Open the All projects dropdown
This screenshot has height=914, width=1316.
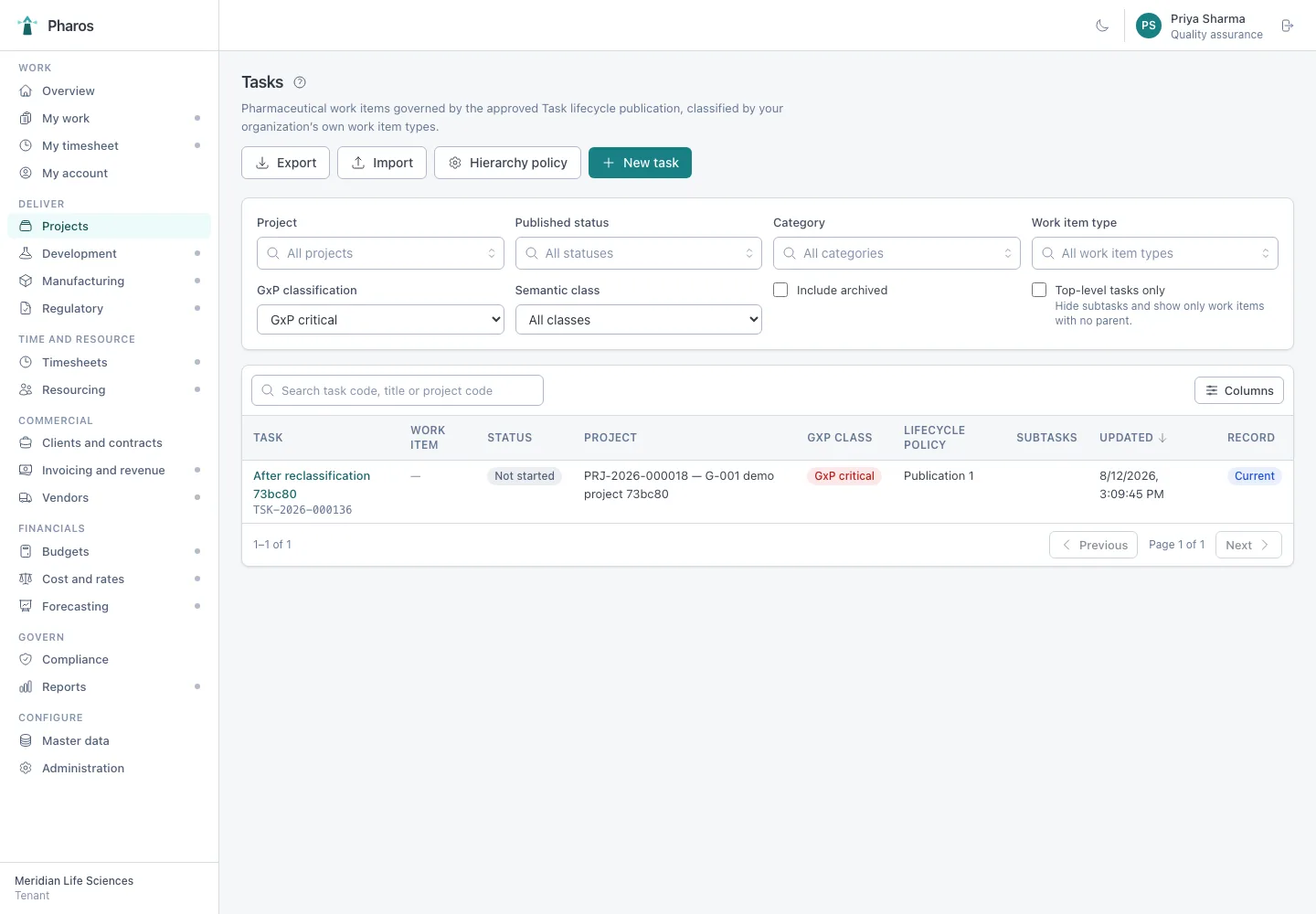[380, 253]
